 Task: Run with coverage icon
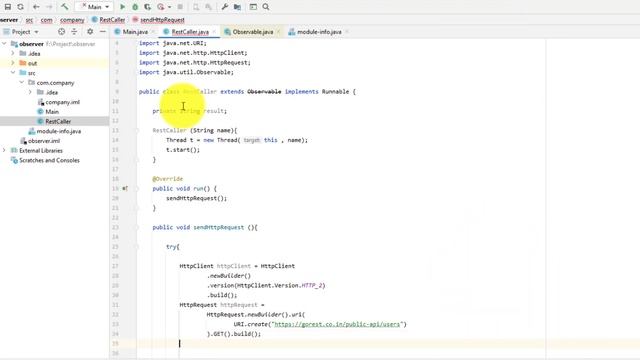pyautogui.click(x=147, y=7)
